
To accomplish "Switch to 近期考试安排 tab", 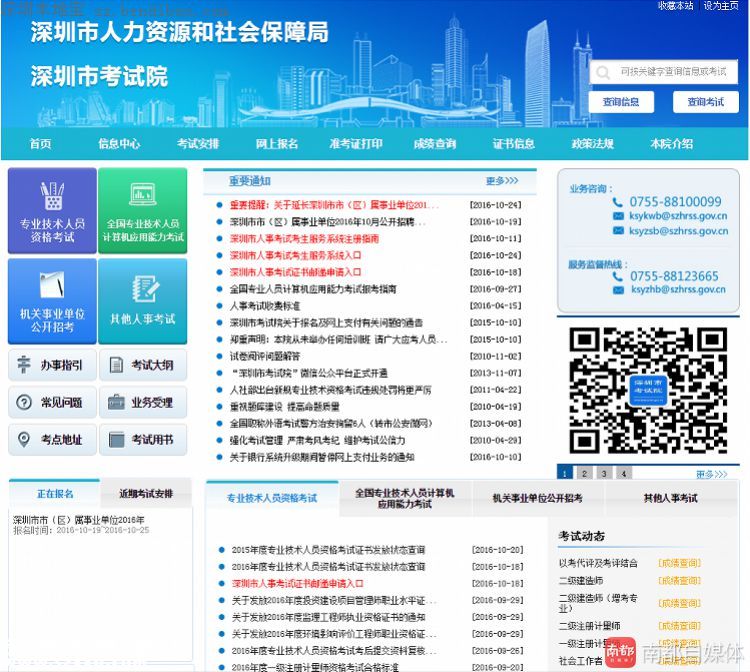I will tap(146, 494).
